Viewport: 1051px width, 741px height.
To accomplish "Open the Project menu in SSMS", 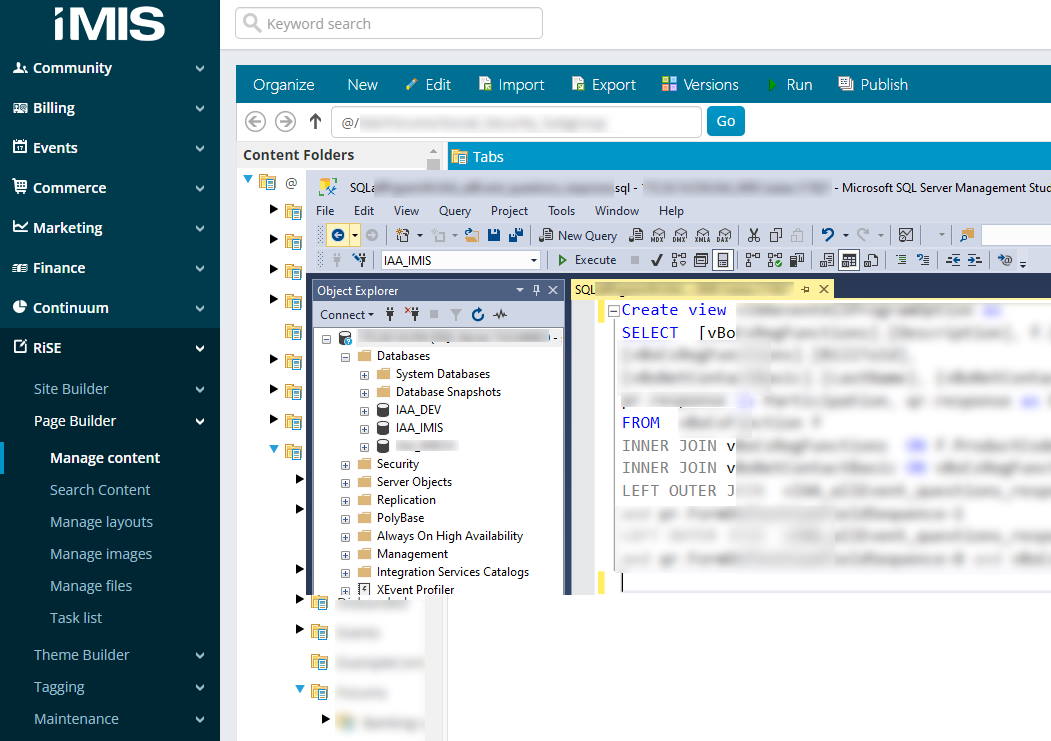I will [x=509, y=211].
